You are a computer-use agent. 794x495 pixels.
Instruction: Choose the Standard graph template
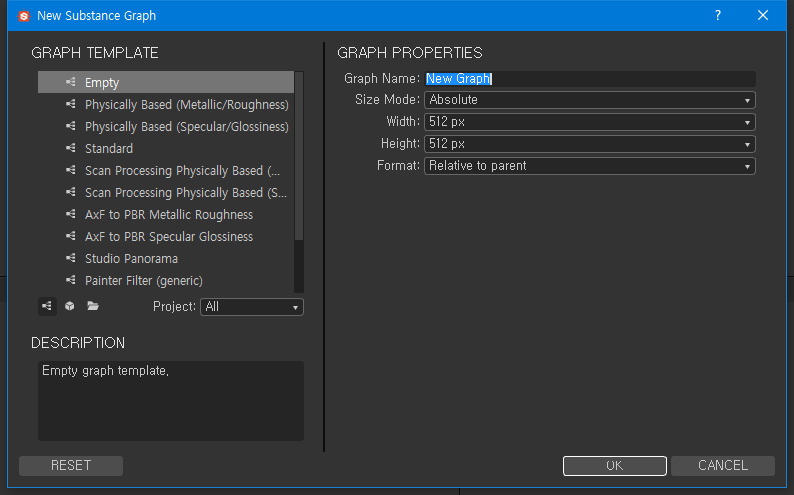(166, 148)
